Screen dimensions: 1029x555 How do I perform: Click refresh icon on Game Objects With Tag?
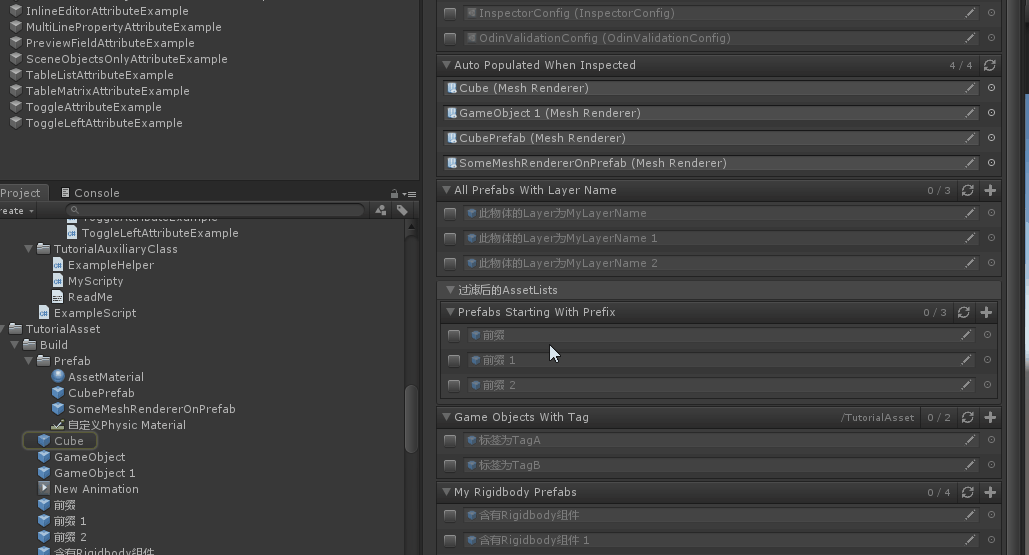(x=967, y=417)
